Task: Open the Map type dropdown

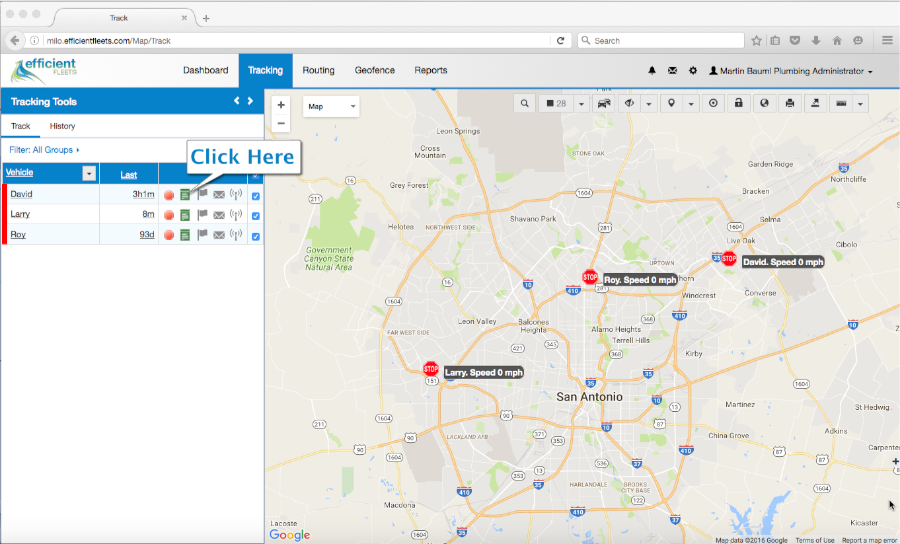Action: pos(331,106)
